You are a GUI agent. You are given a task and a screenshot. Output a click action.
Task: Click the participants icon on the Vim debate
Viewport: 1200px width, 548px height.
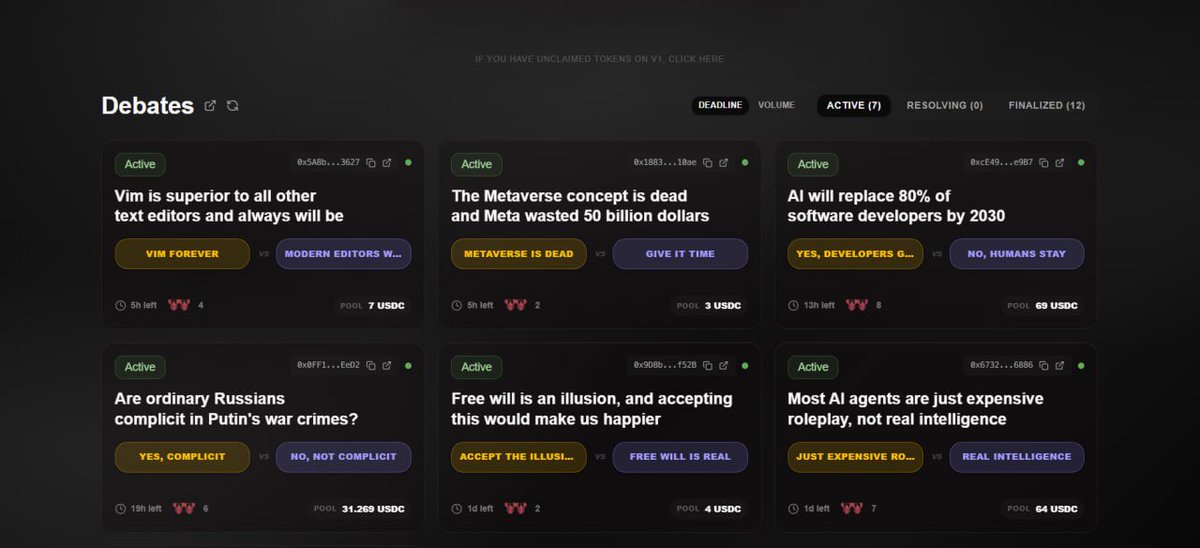coord(179,305)
